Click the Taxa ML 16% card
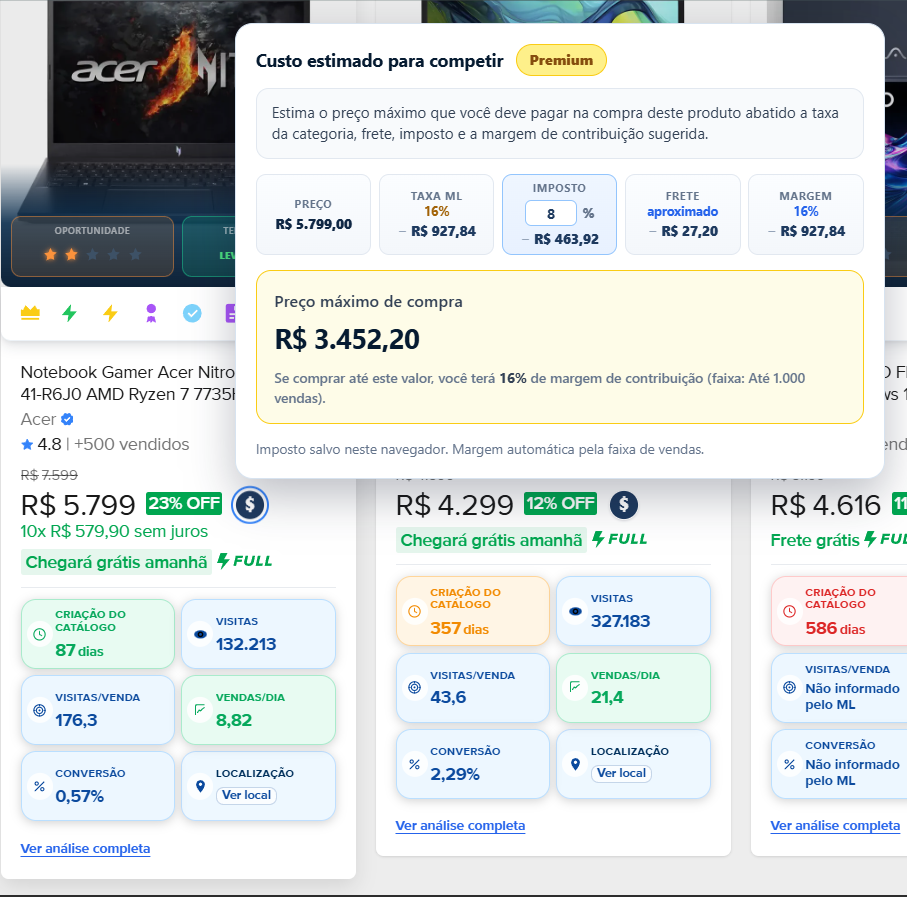907x897 pixels. (x=436, y=215)
